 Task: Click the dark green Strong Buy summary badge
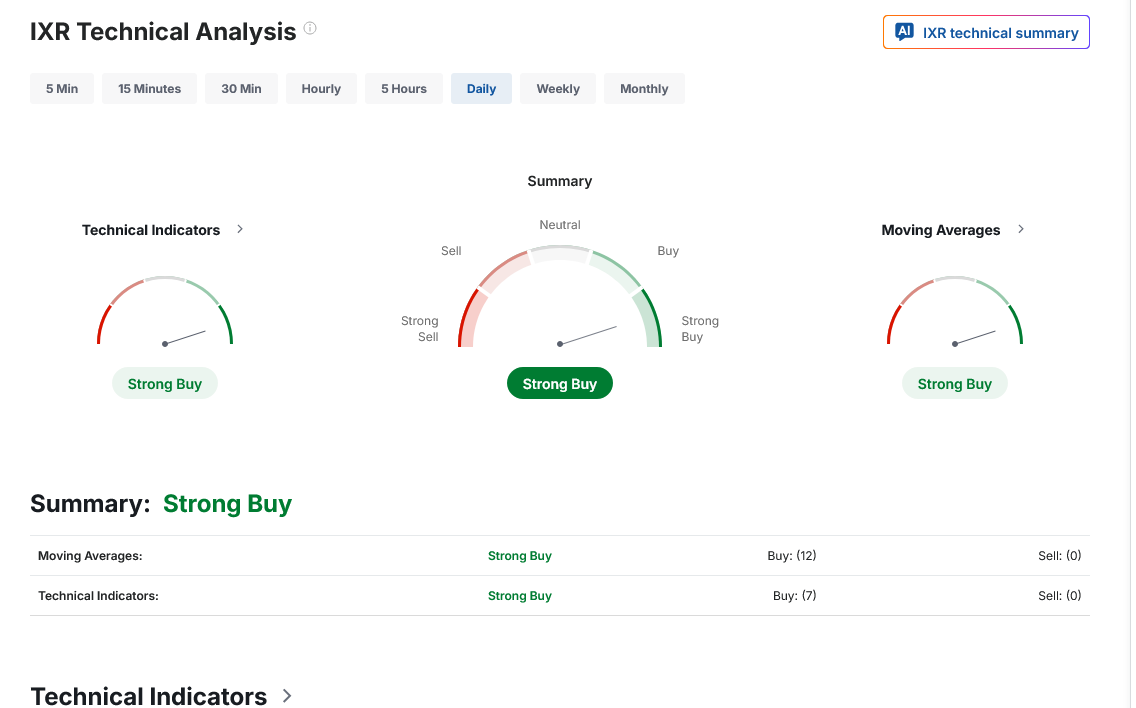(x=559, y=383)
